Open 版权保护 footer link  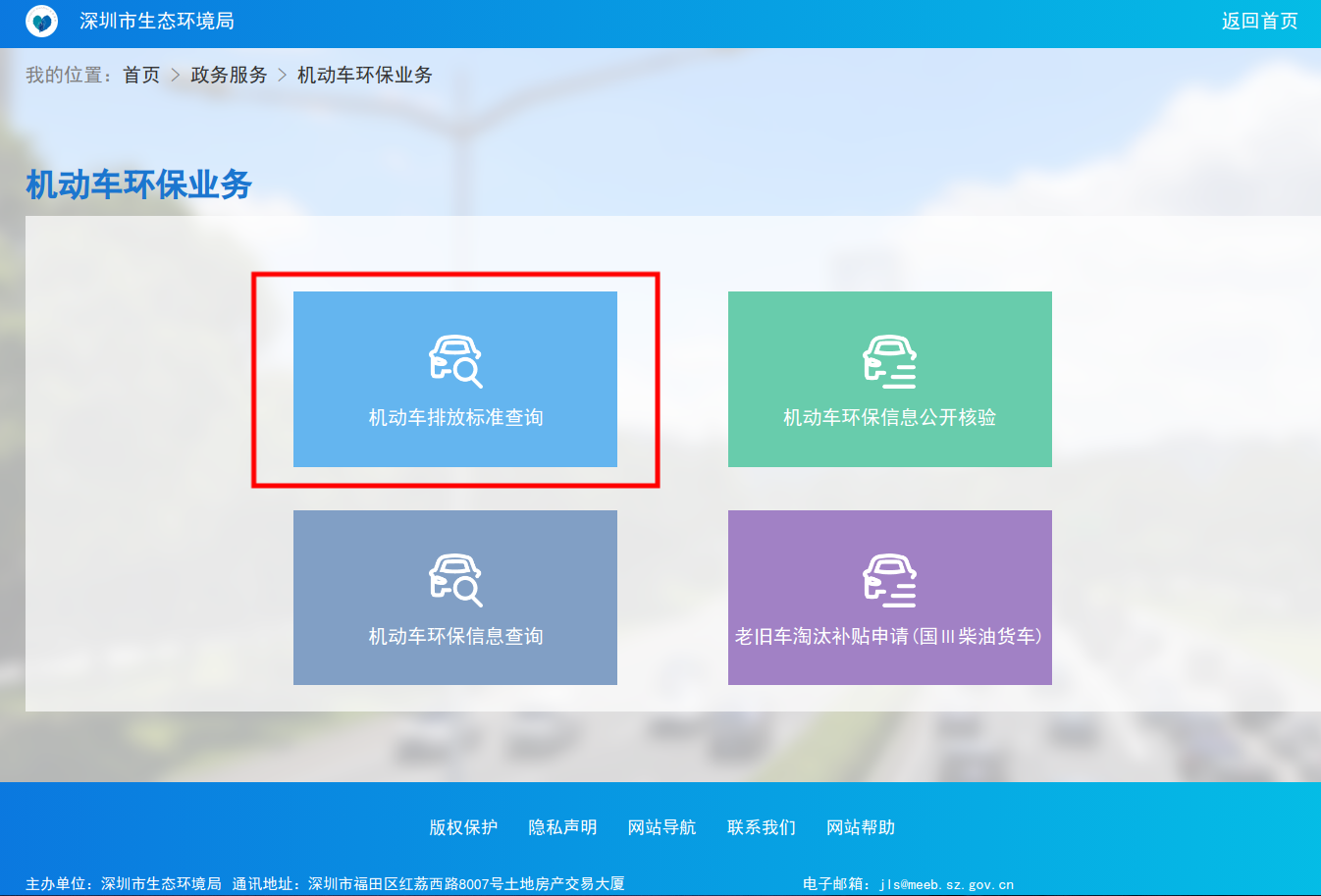tap(463, 827)
